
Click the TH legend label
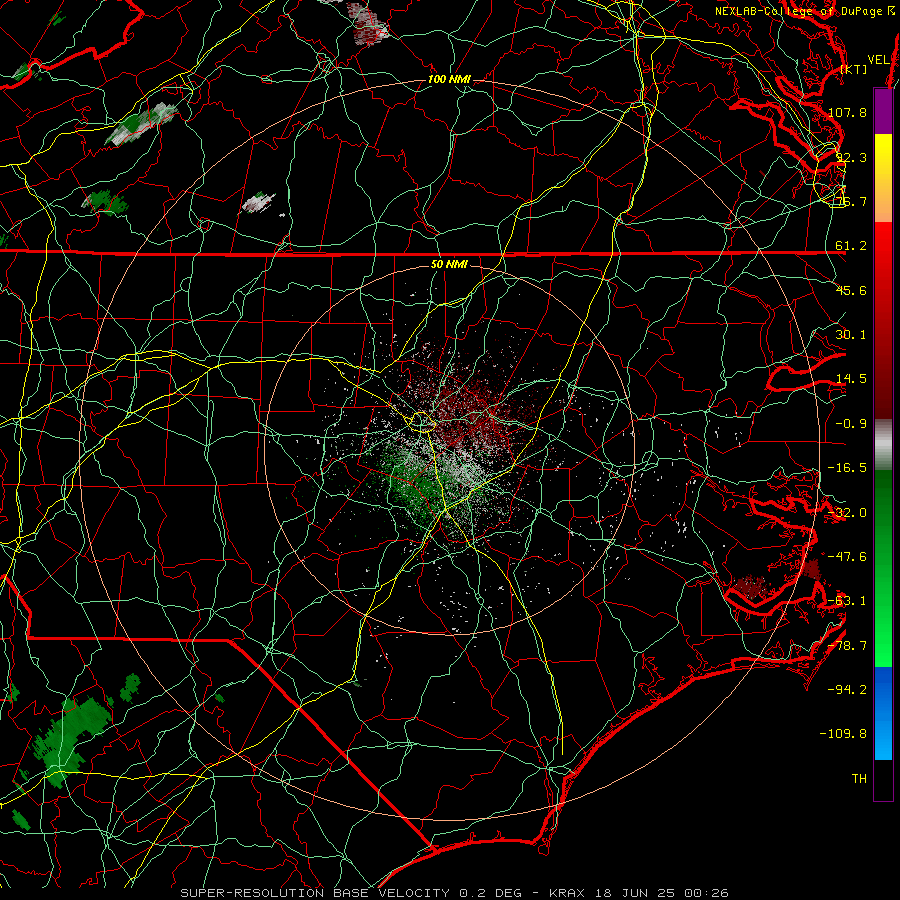click(859, 779)
